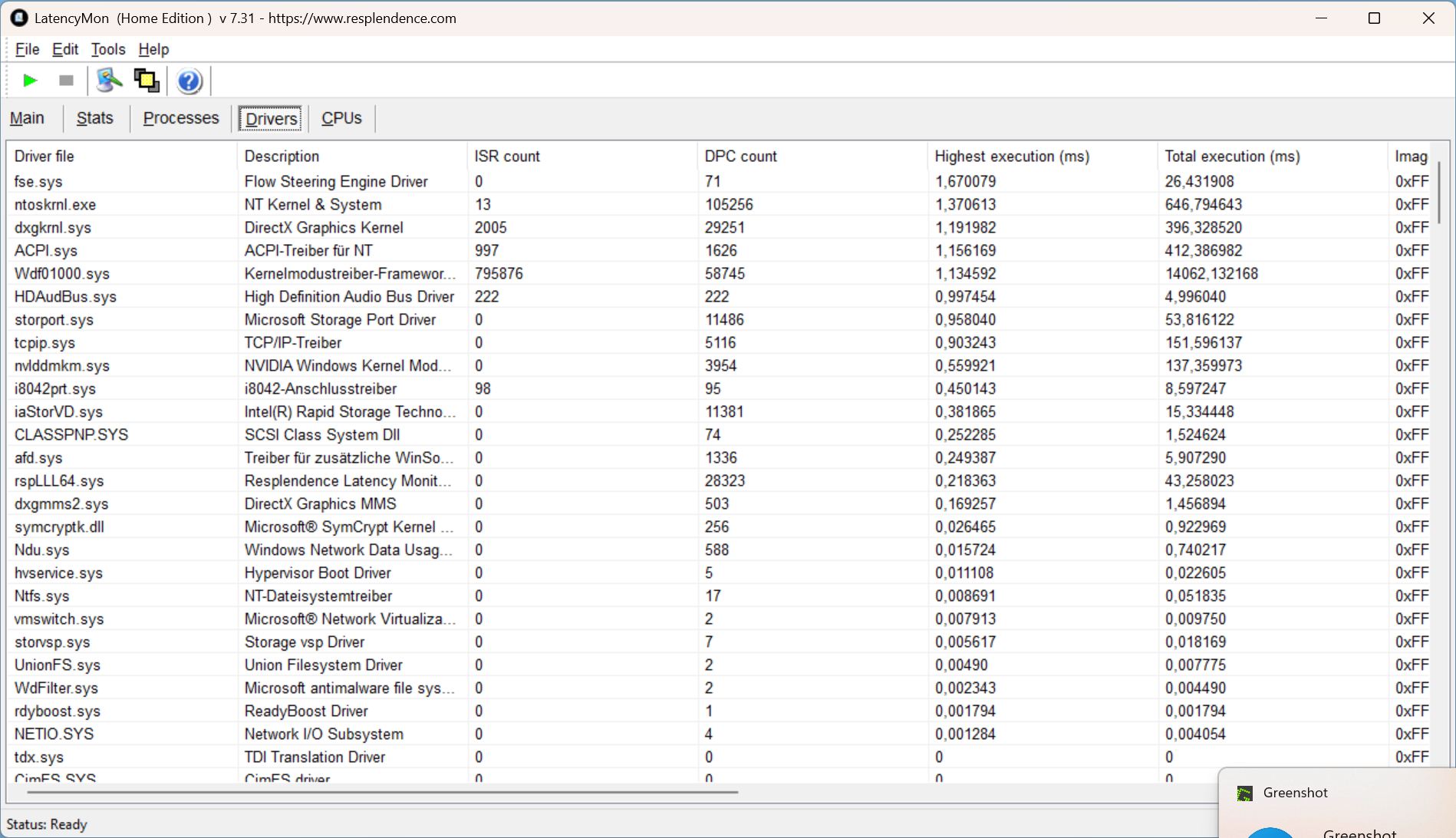
Task: Click the TDI Translation Driver description
Action: tap(315, 757)
